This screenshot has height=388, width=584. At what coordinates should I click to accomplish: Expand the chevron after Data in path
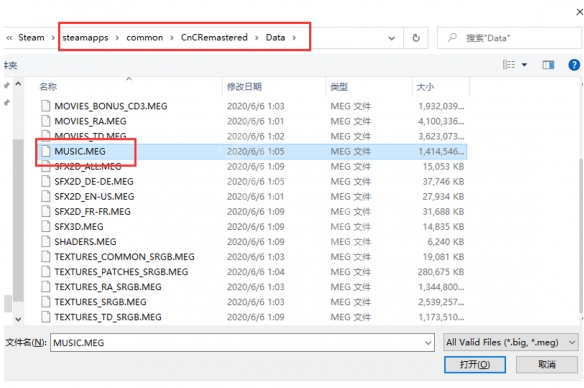pos(294,38)
